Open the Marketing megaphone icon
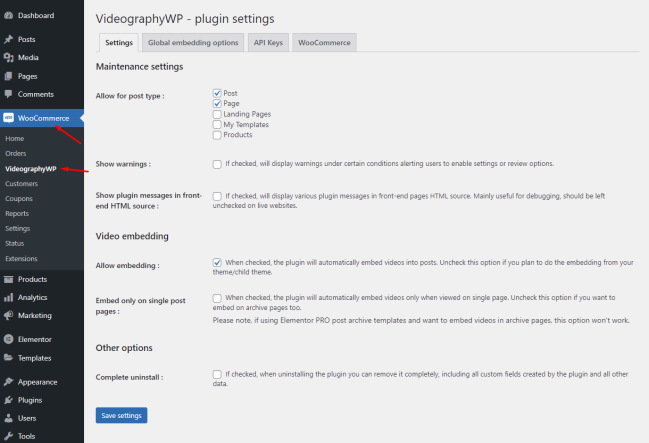The width and height of the screenshot is (649, 443). [8, 315]
